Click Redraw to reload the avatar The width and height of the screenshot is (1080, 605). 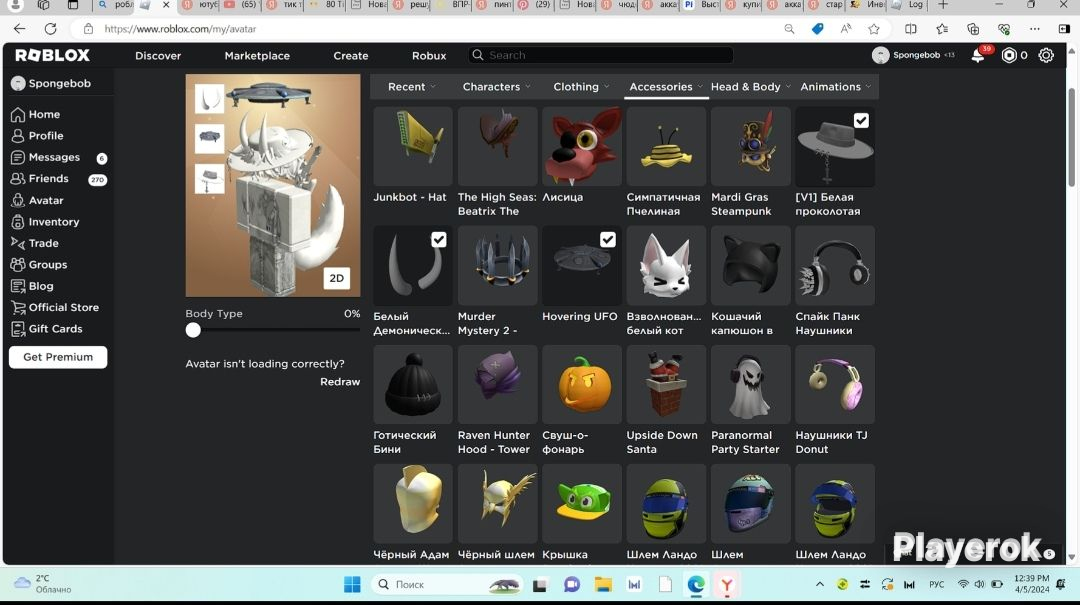[340, 382]
